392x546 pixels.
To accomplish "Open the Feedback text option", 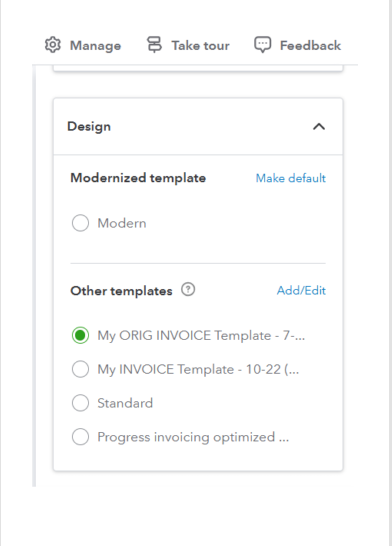I will coord(310,46).
